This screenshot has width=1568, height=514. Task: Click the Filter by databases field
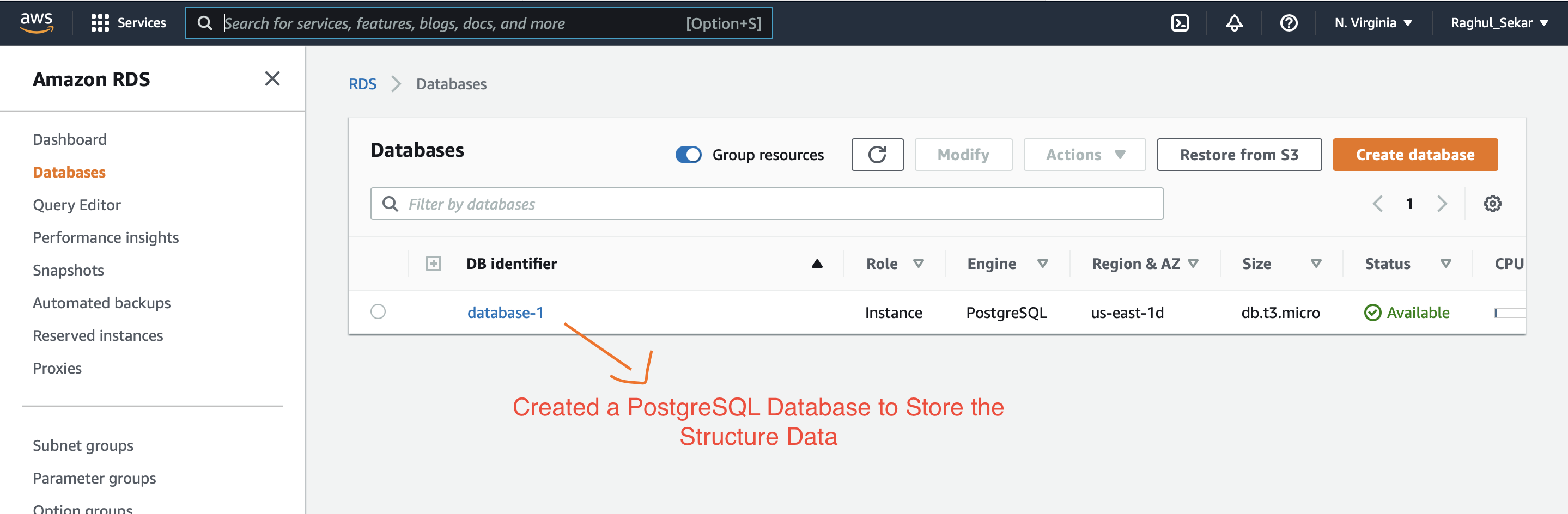(x=767, y=204)
